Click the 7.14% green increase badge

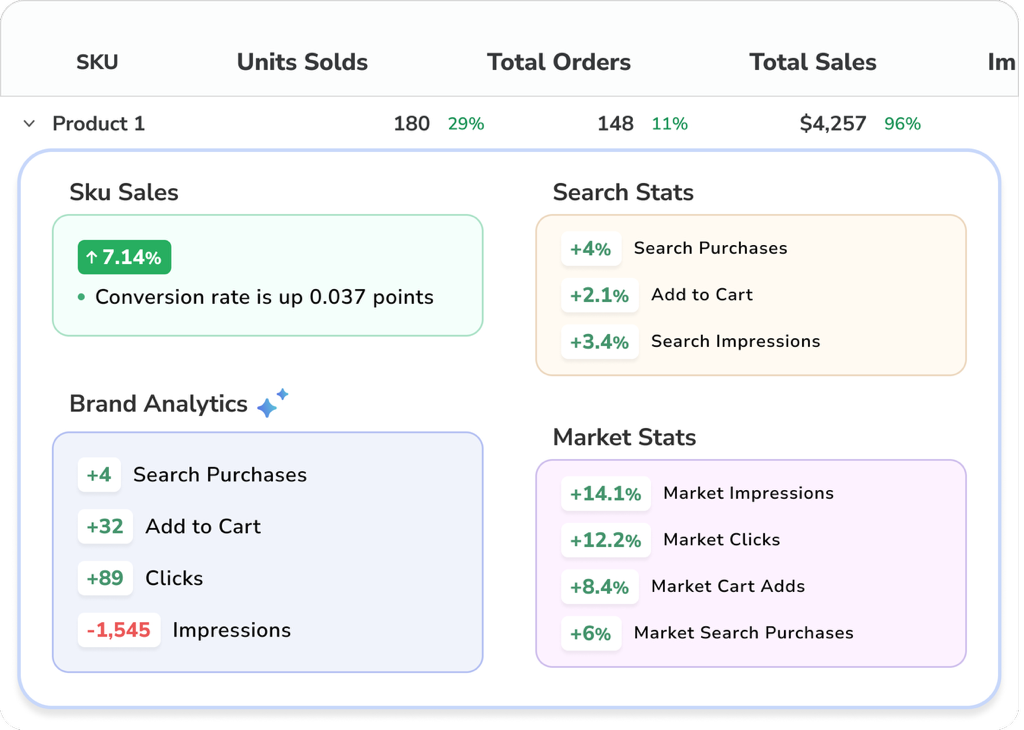[x=124, y=257]
